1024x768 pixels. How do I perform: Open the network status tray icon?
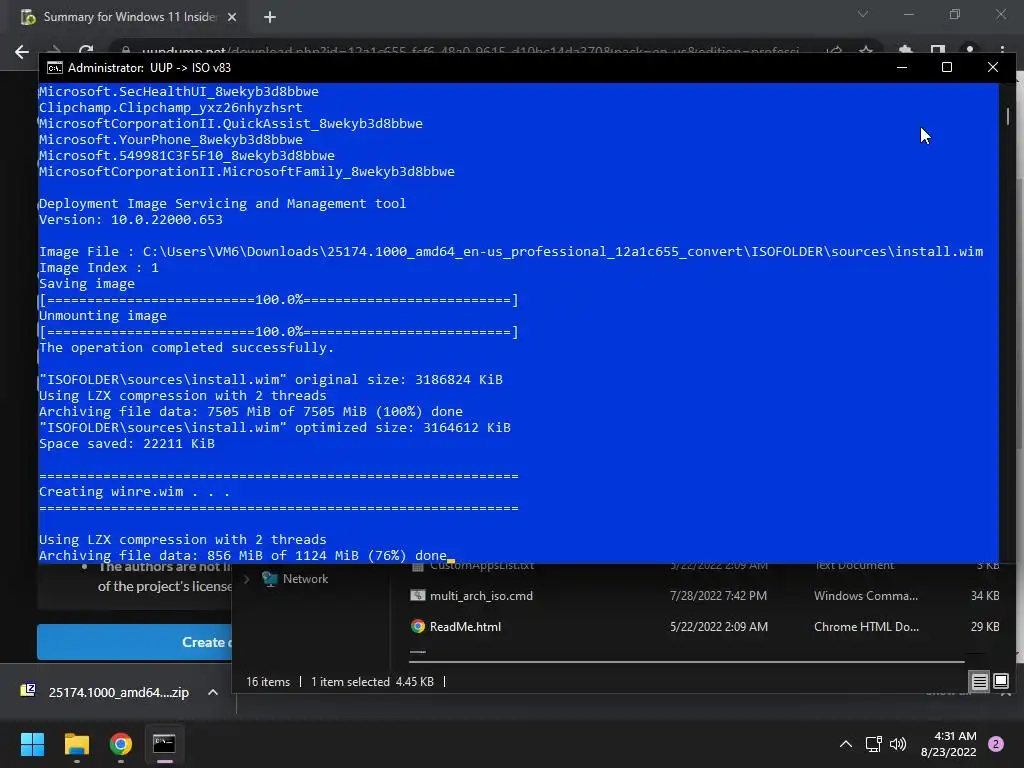(x=873, y=744)
